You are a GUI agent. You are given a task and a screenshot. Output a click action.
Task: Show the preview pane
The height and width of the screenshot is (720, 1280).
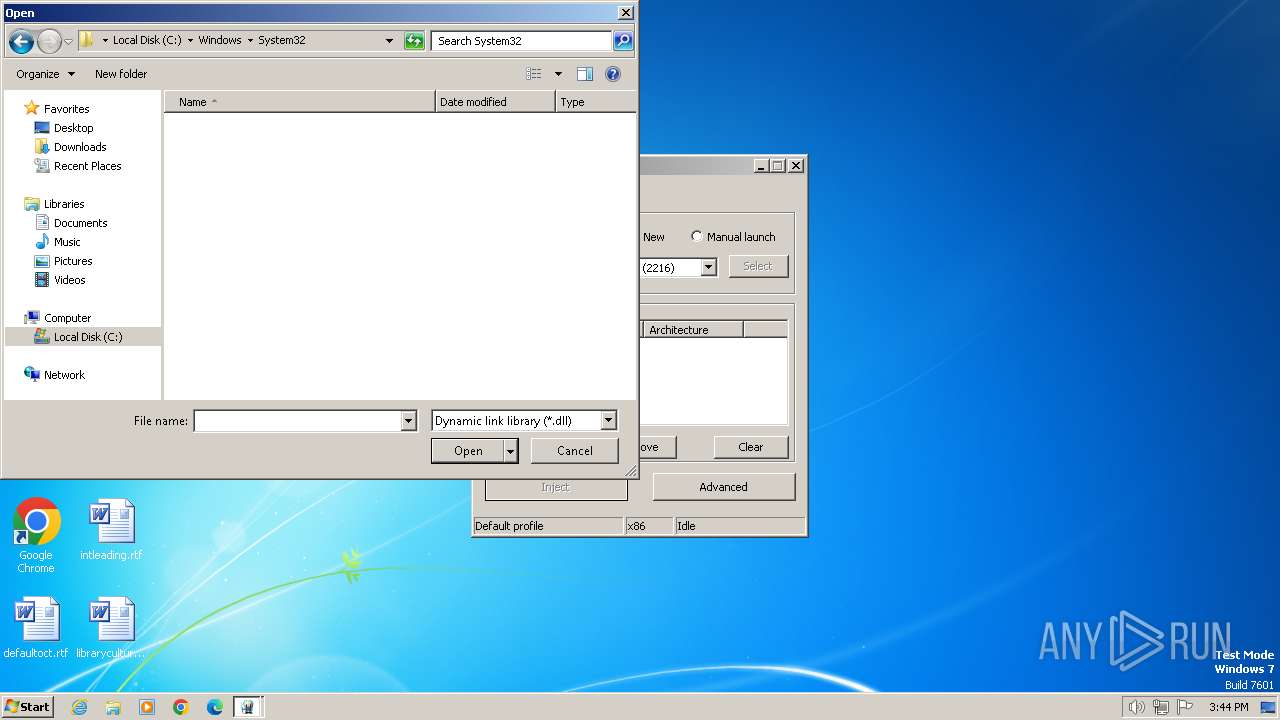(x=585, y=74)
